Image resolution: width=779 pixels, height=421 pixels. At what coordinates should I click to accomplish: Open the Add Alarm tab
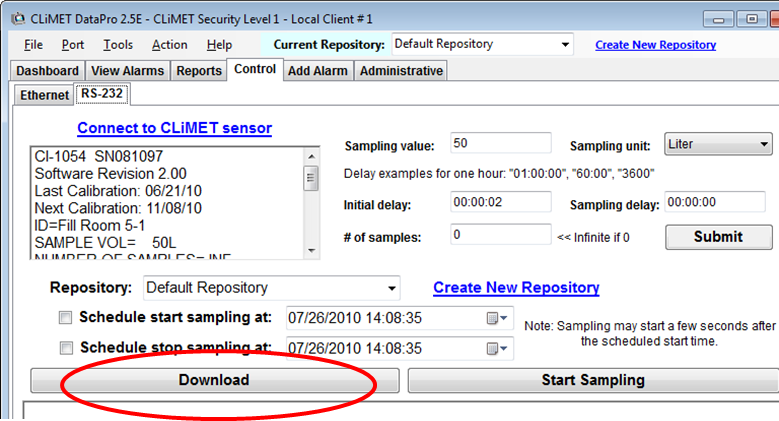318,71
